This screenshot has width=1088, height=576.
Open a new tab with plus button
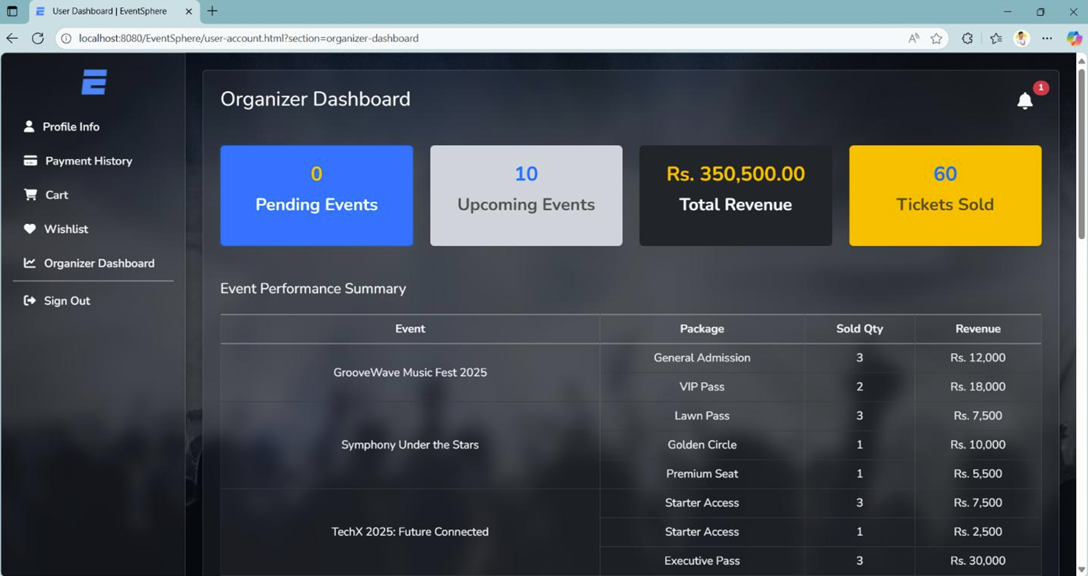pos(212,11)
